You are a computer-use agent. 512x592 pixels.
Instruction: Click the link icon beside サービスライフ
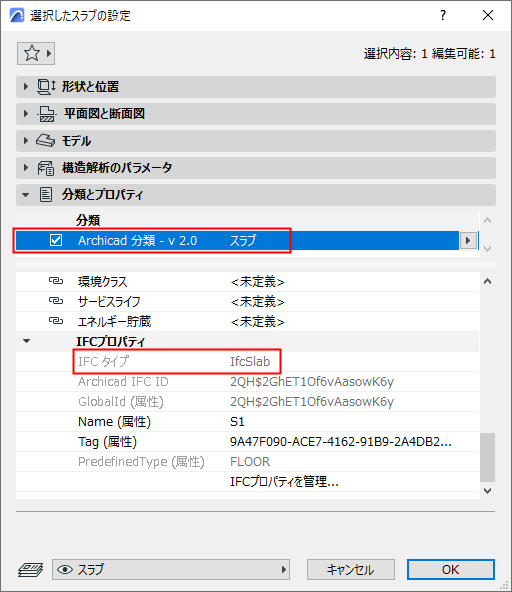(x=56, y=301)
